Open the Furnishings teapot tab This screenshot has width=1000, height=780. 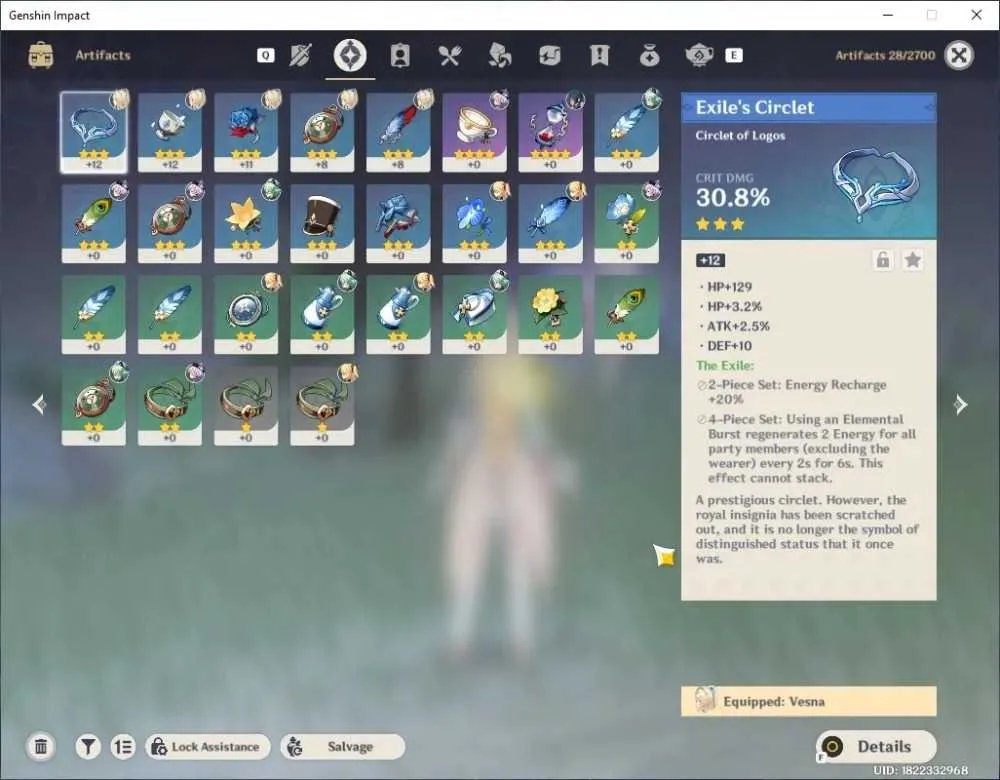click(699, 55)
